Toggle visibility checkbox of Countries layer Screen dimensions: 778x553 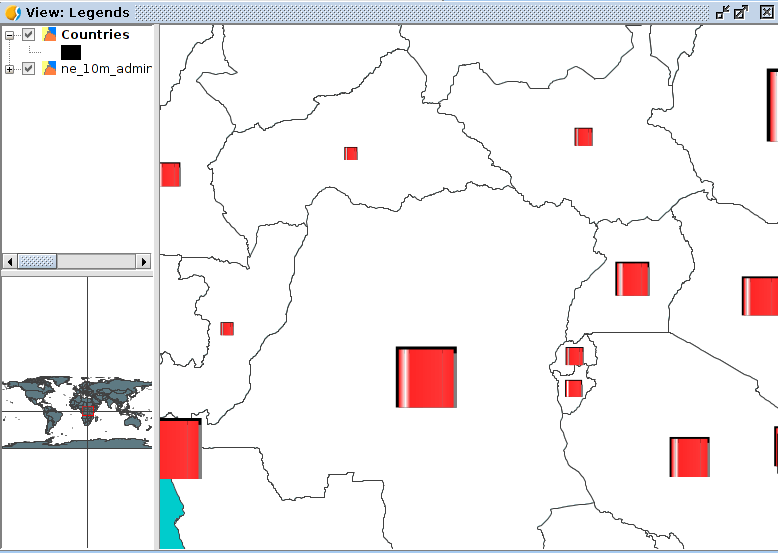click(29, 35)
